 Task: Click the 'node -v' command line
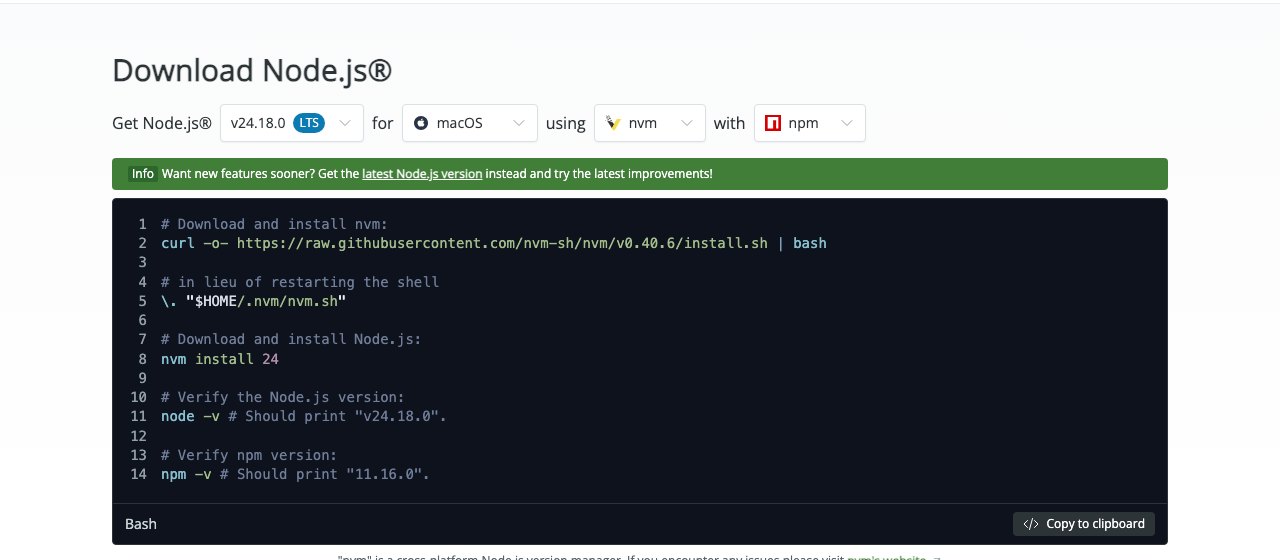pos(304,416)
